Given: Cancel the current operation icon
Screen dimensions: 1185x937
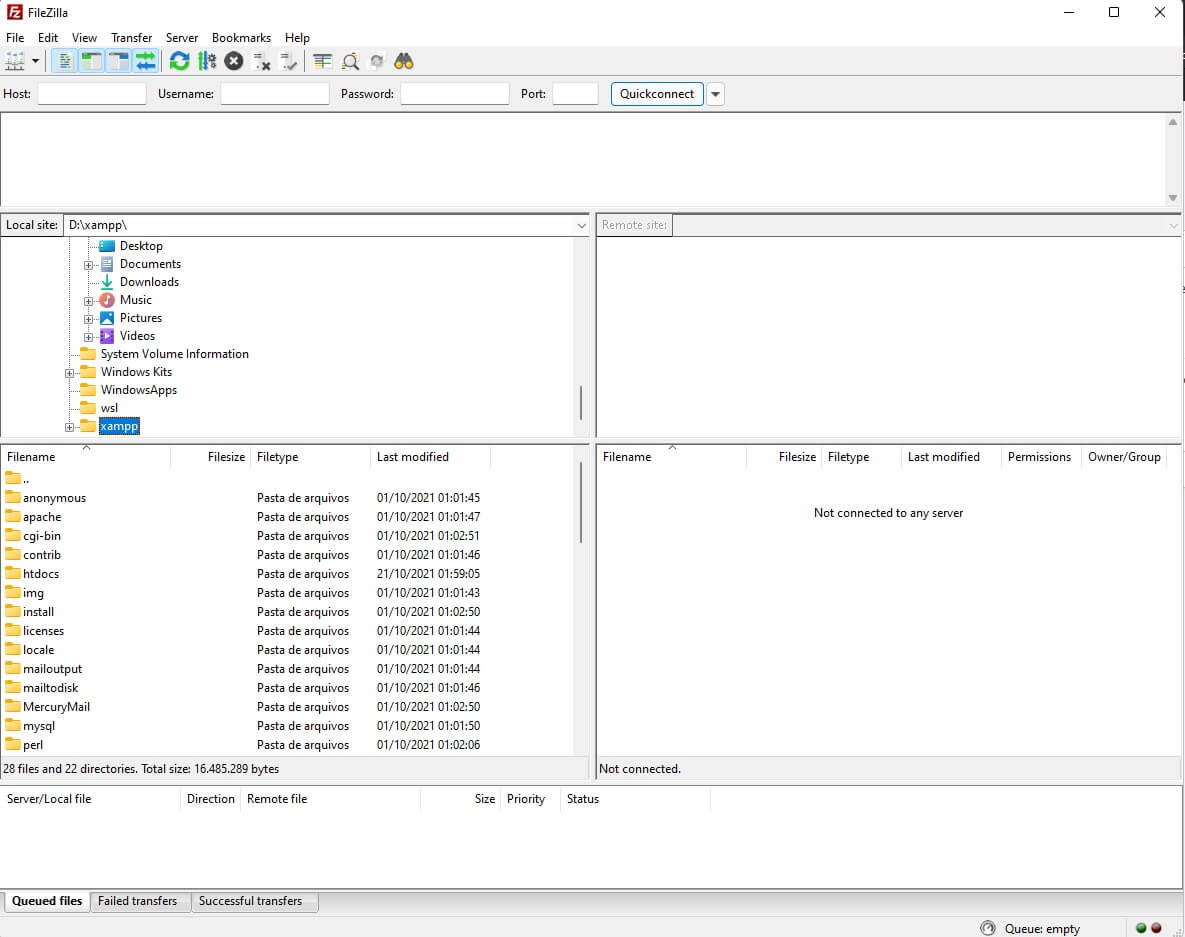Looking at the screenshot, I should pos(234,61).
